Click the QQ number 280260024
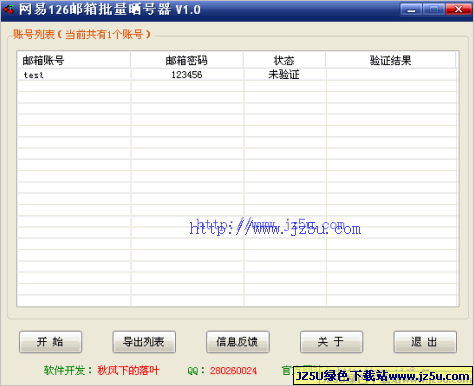Screen dimensions: 474x386 (x=233, y=371)
